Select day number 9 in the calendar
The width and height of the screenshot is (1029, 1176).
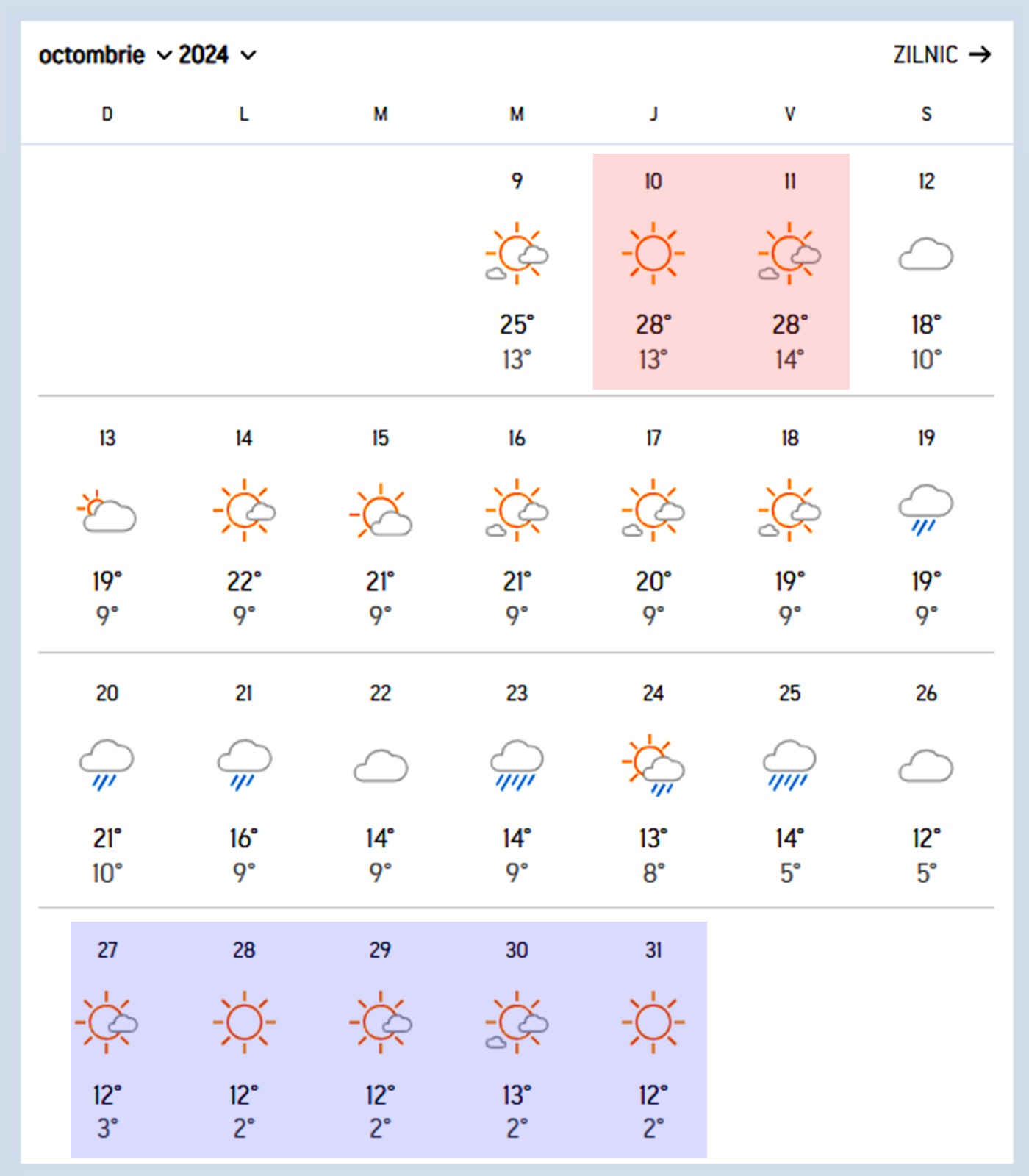tap(517, 181)
